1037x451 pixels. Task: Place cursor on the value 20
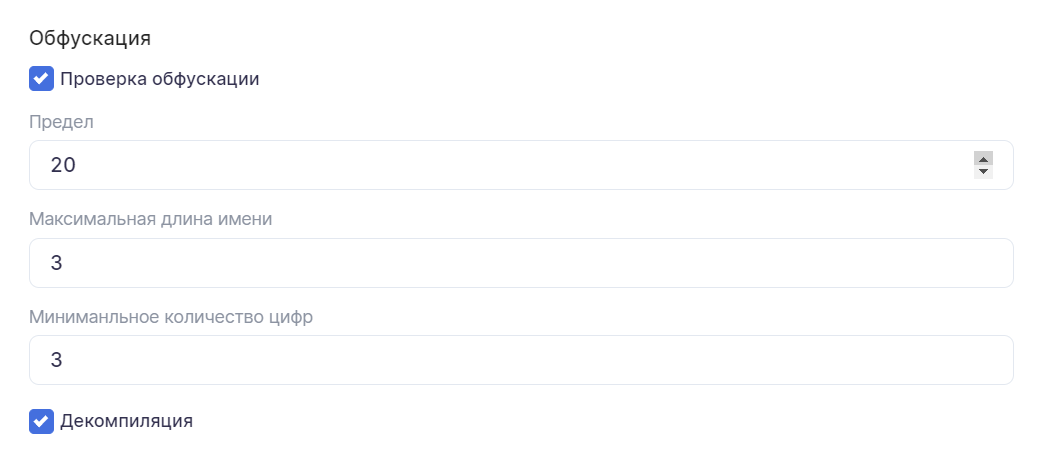63,165
